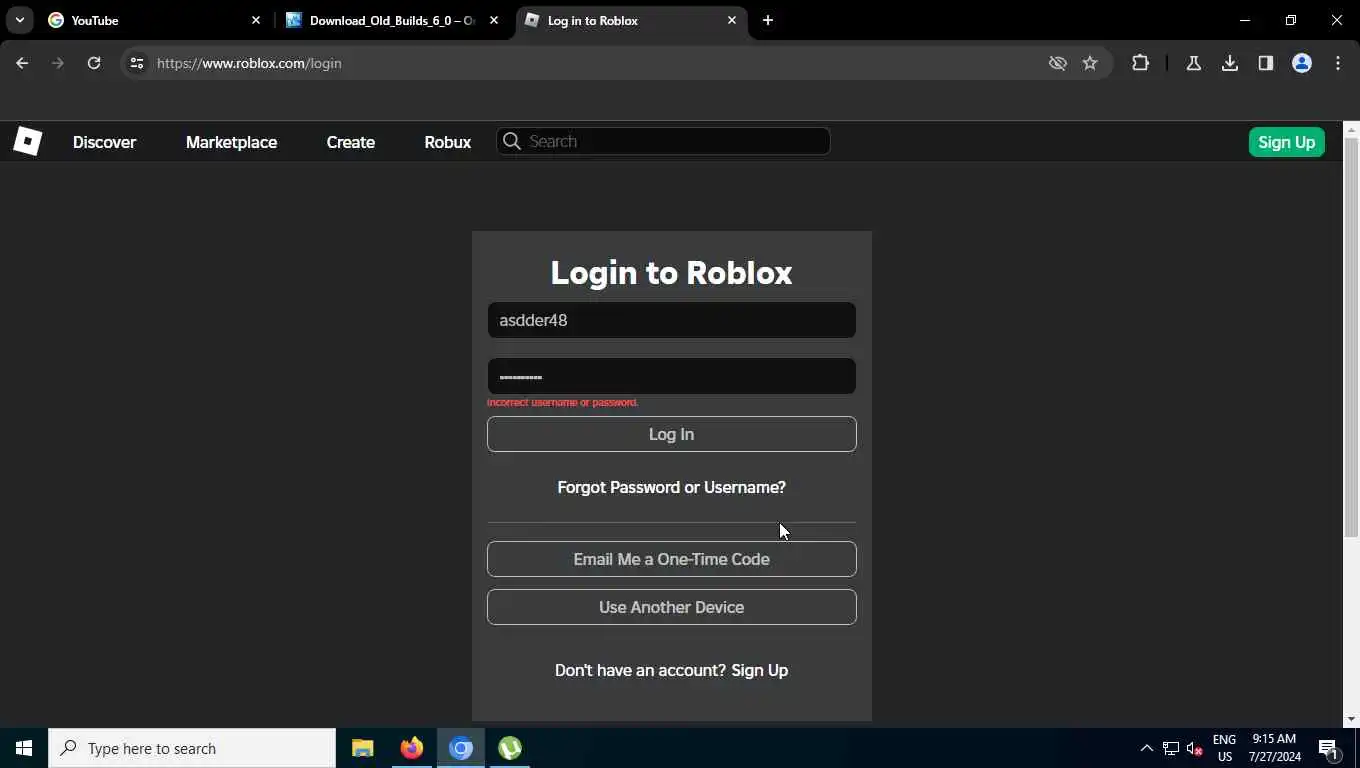Image resolution: width=1360 pixels, height=768 pixels.
Task: Open uTorrent from the taskbar
Action: point(510,748)
